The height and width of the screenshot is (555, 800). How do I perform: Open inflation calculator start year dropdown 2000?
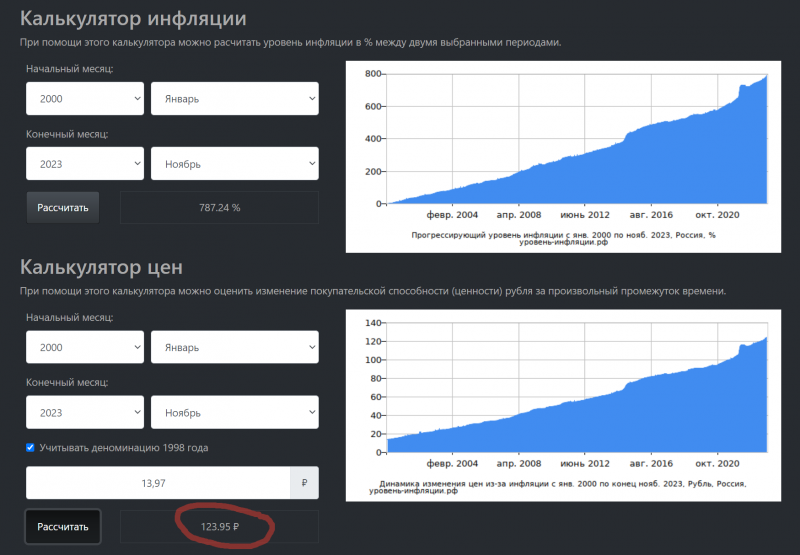pyautogui.click(x=85, y=98)
